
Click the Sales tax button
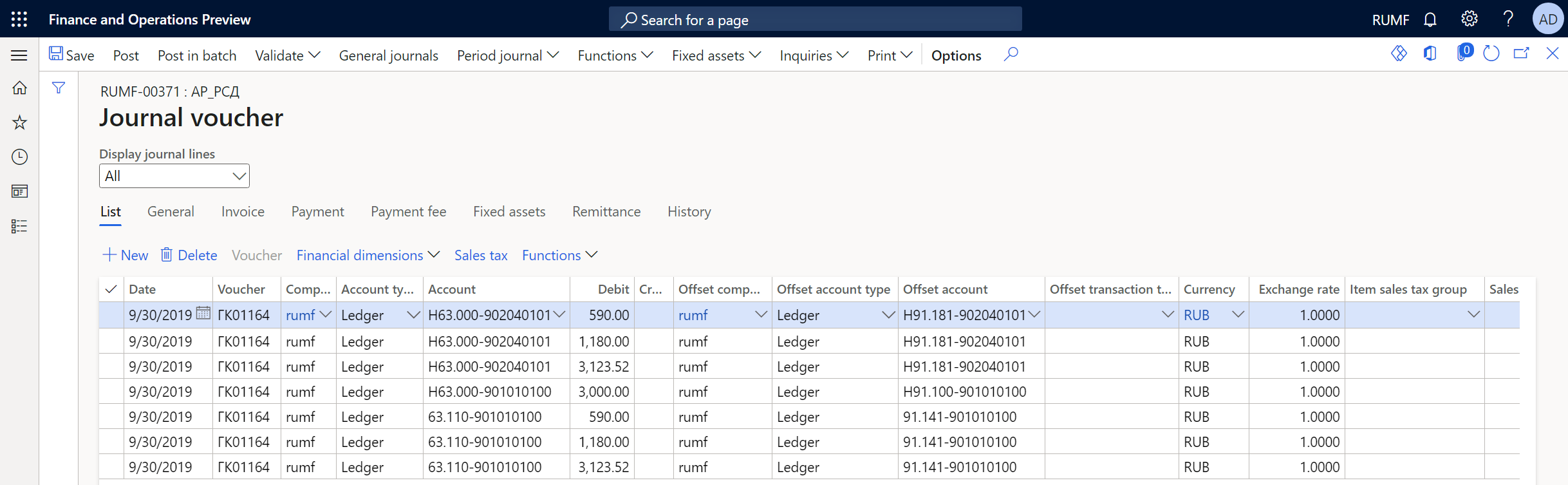(x=481, y=255)
